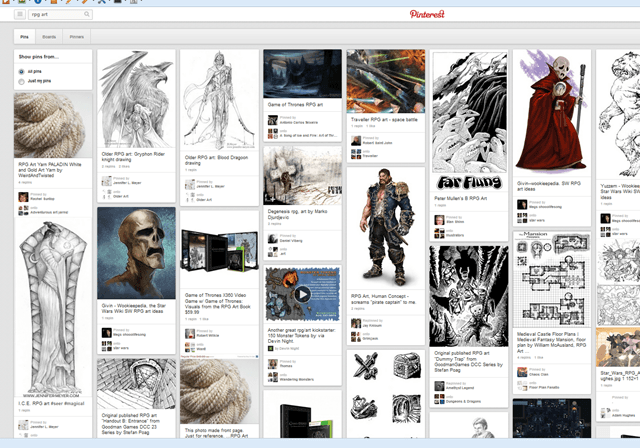
Task: Open the hamburger categories menu
Action: tap(20, 15)
